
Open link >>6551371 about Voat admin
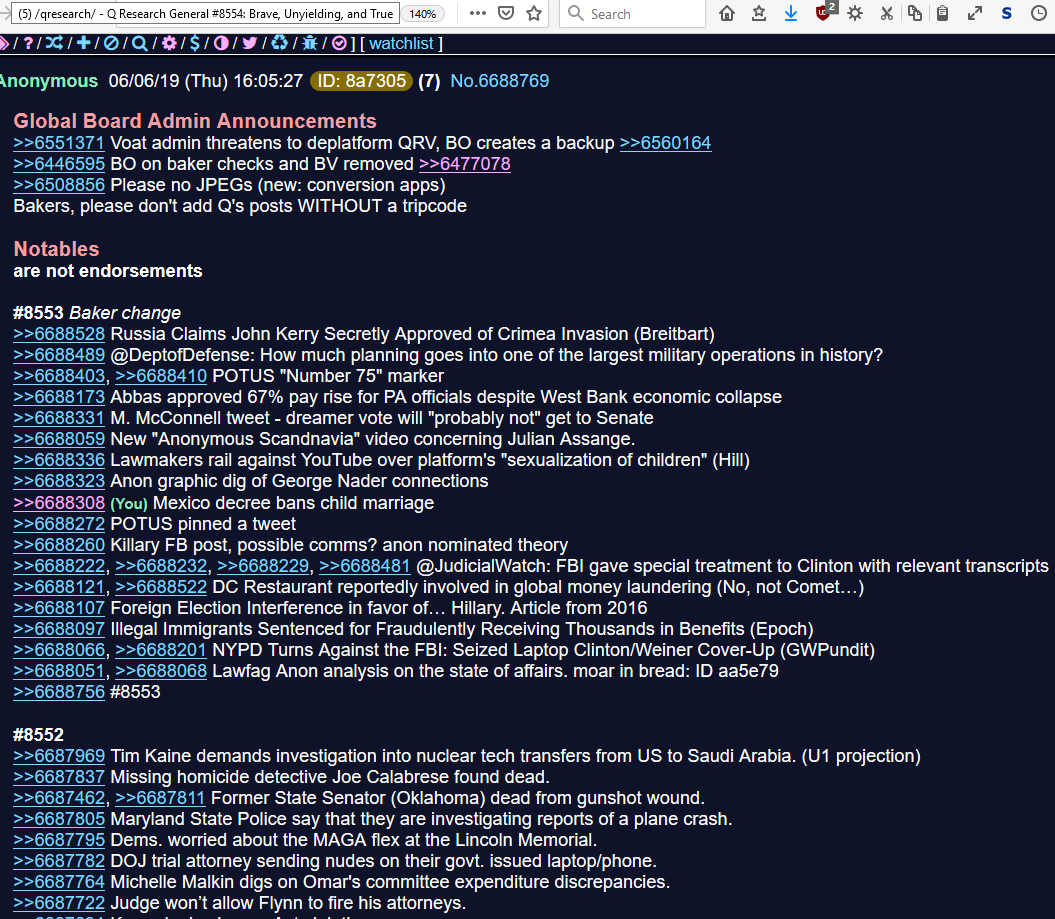(59, 143)
